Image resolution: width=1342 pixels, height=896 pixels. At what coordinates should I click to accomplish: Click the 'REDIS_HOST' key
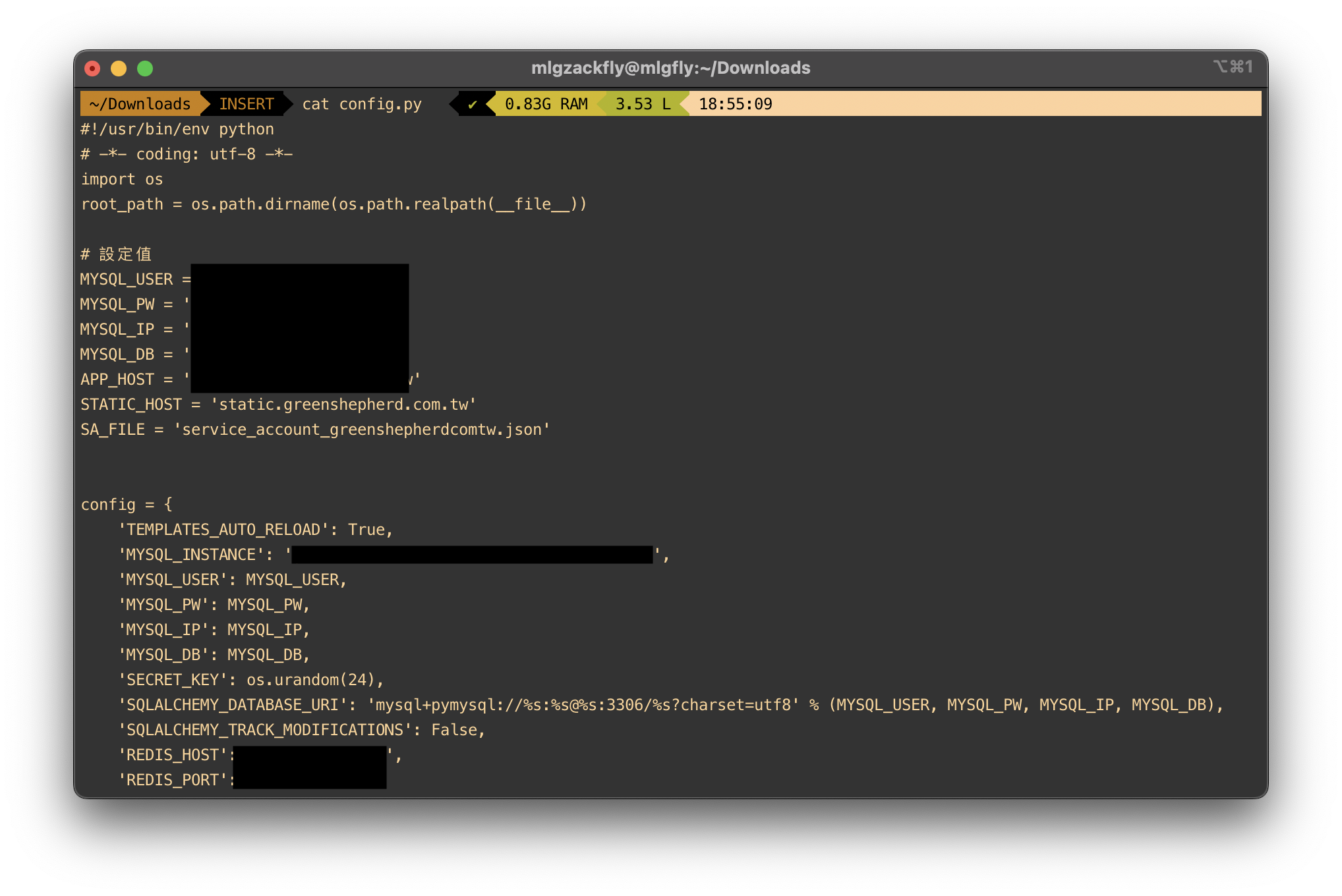tap(173, 755)
